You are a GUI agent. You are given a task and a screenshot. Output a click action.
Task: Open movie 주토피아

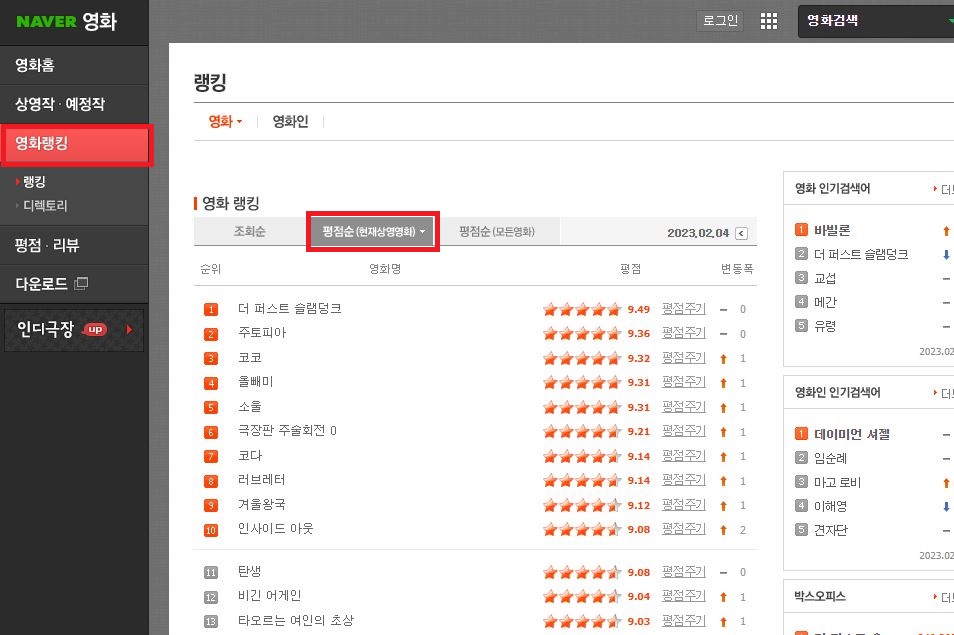pyautogui.click(x=262, y=333)
